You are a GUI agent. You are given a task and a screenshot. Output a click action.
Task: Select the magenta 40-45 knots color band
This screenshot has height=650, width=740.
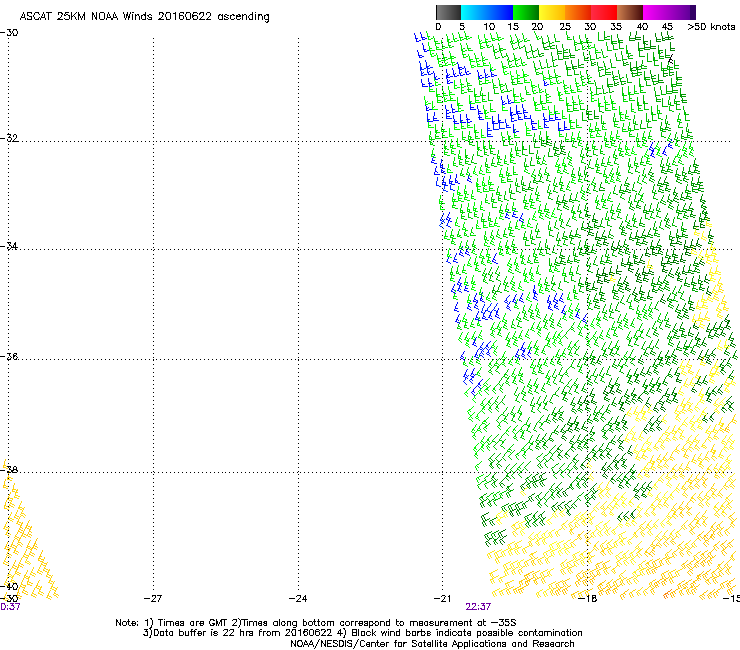coord(656,12)
